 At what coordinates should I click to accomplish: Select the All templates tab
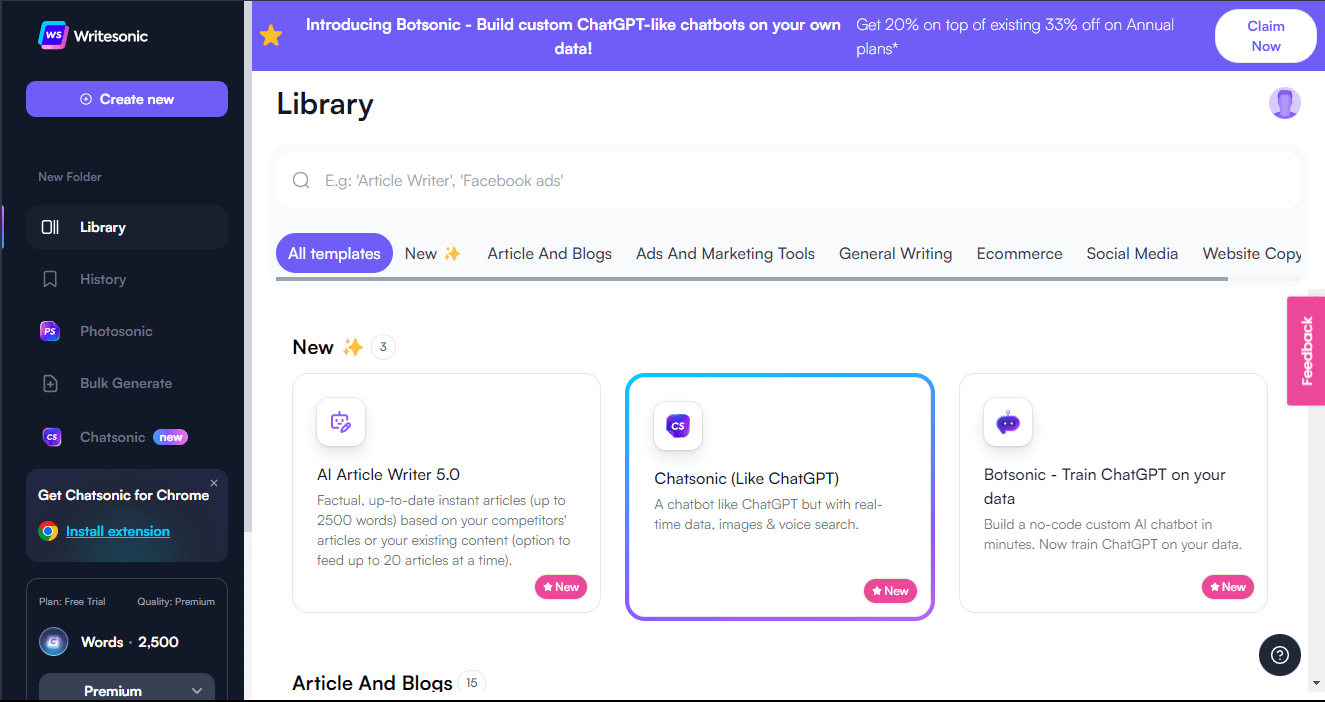point(334,254)
